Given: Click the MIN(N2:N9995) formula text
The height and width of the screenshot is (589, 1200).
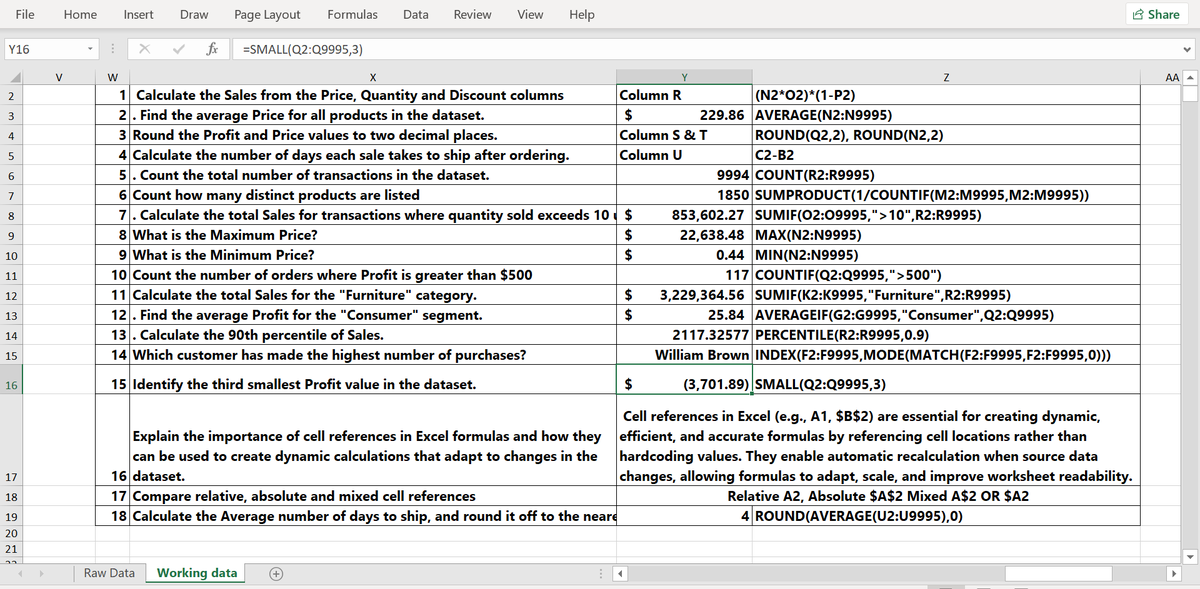Looking at the screenshot, I should point(822,255).
